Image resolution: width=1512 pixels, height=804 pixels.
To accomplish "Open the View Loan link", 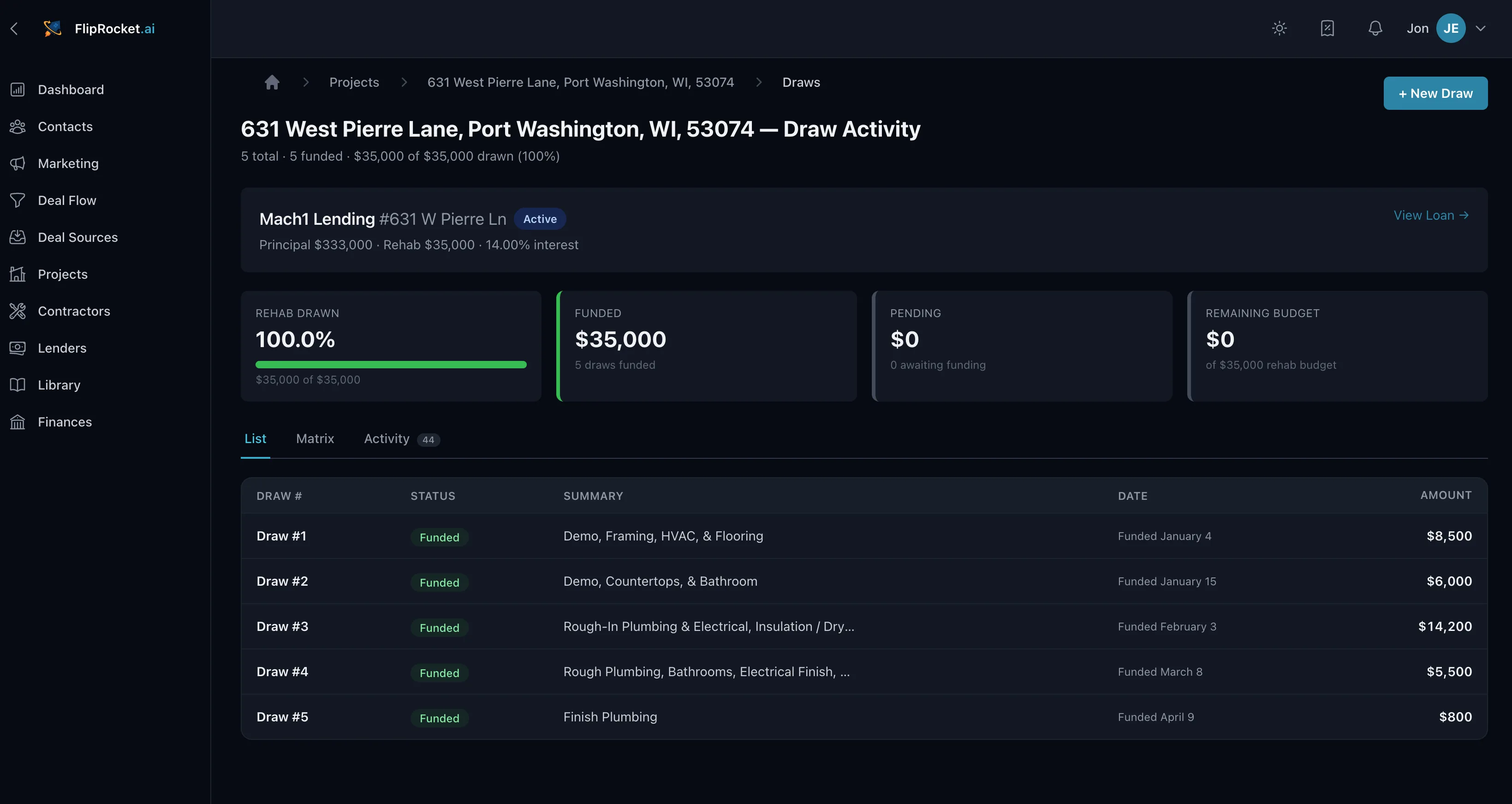I will 1431,216.
